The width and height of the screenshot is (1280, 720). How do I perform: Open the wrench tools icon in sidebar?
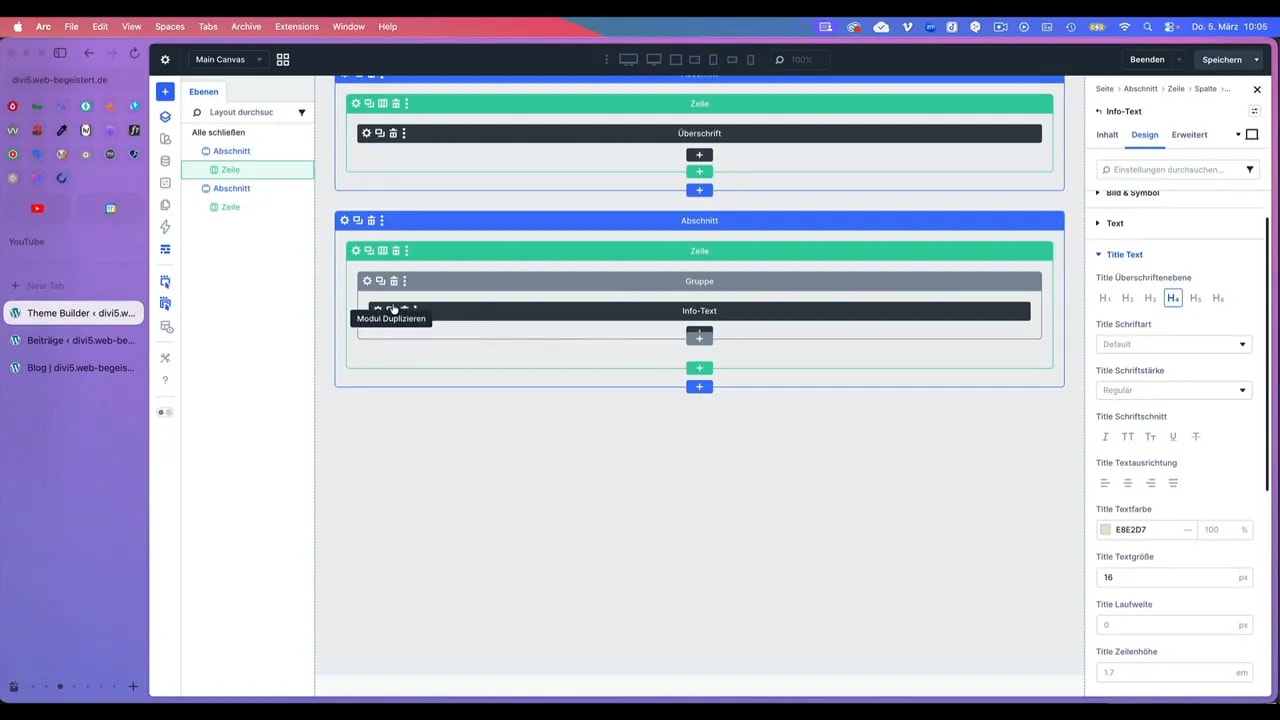click(x=165, y=358)
